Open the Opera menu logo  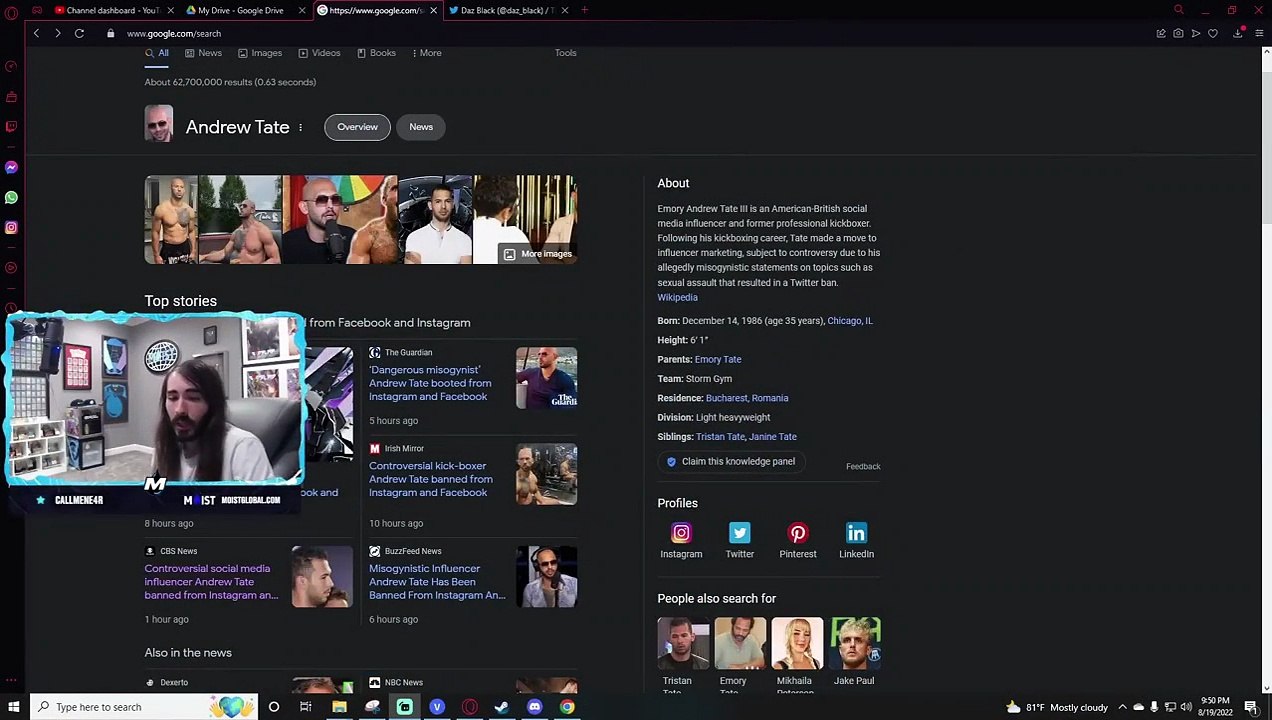[11, 12]
